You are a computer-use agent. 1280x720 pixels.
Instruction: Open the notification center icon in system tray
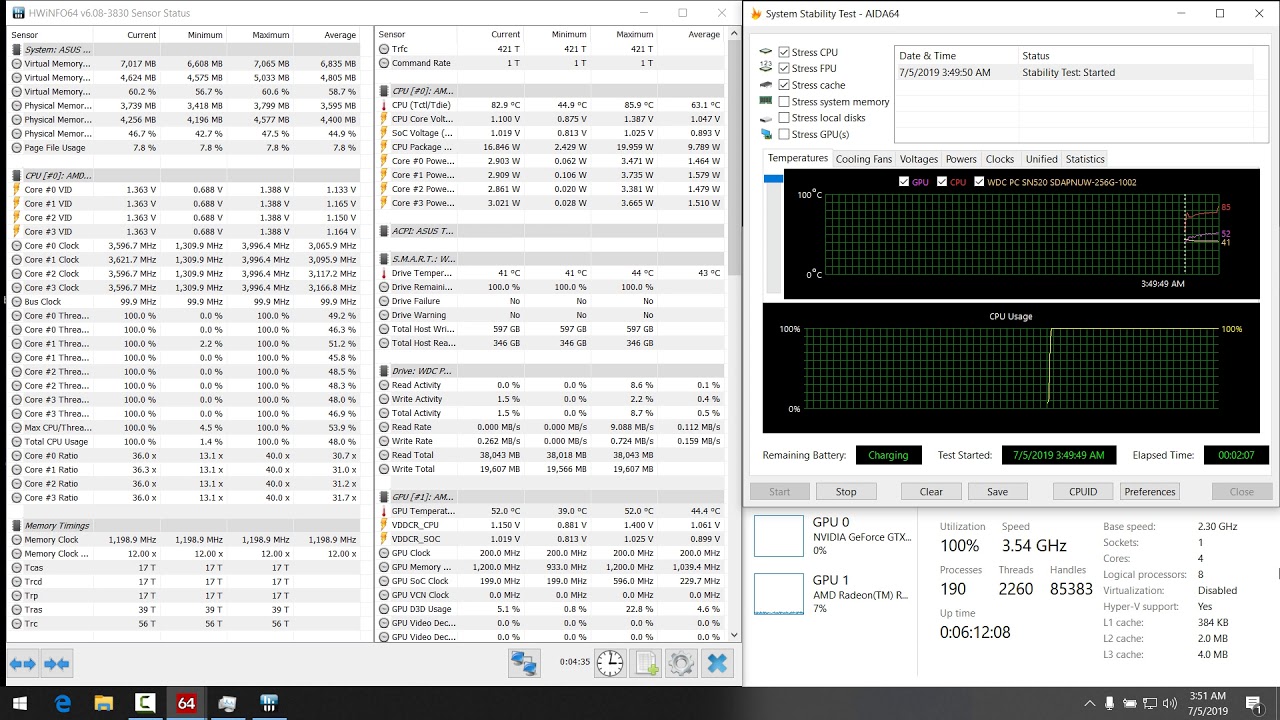click(x=1255, y=704)
